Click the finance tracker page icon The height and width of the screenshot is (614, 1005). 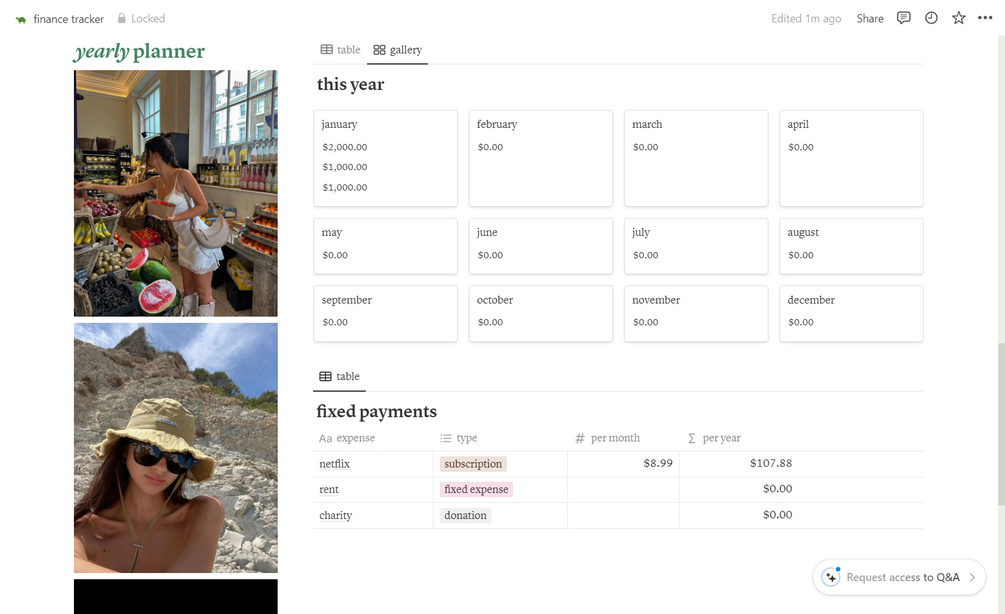[x=21, y=19]
